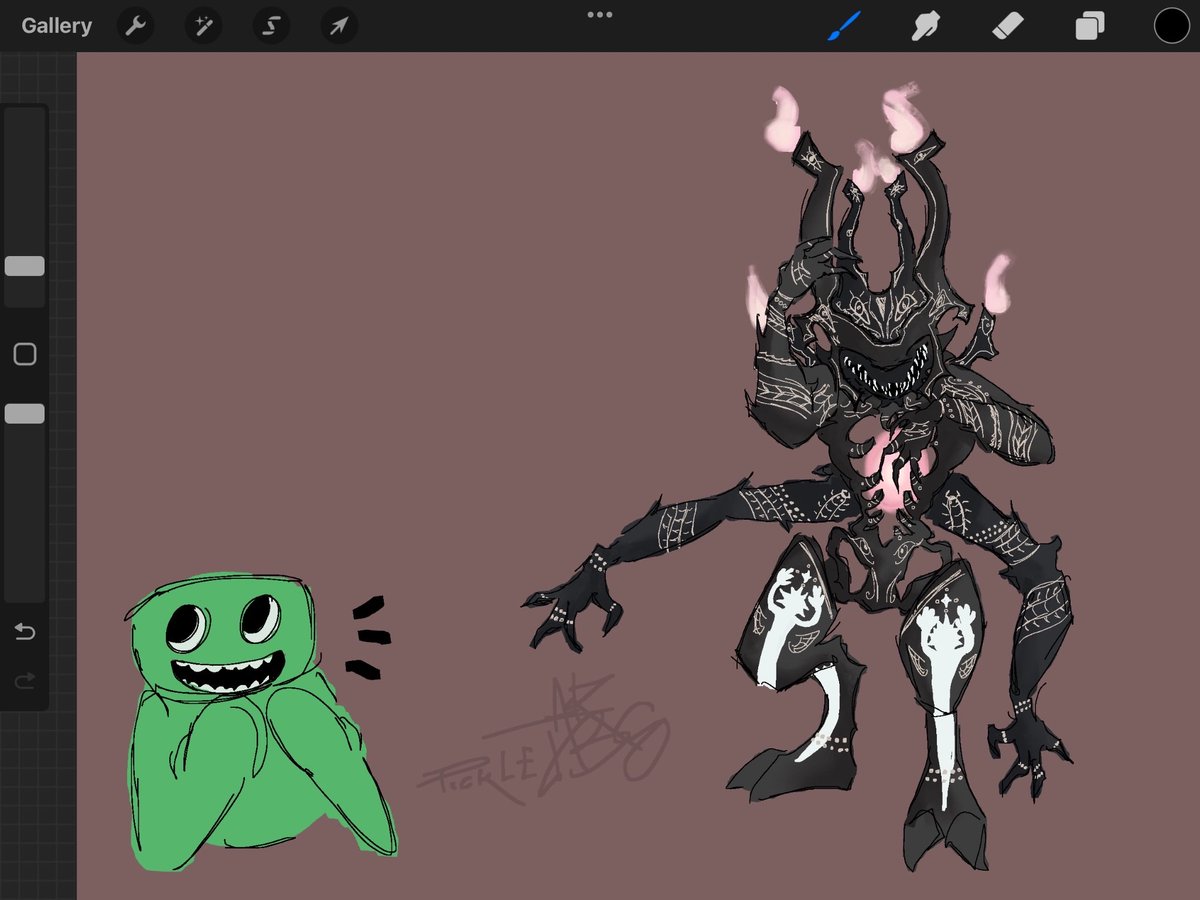Viewport: 1200px width, 900px height.
Task: Click the brush size slider handle
Action: pyautogui.click(x=24, y=266)
